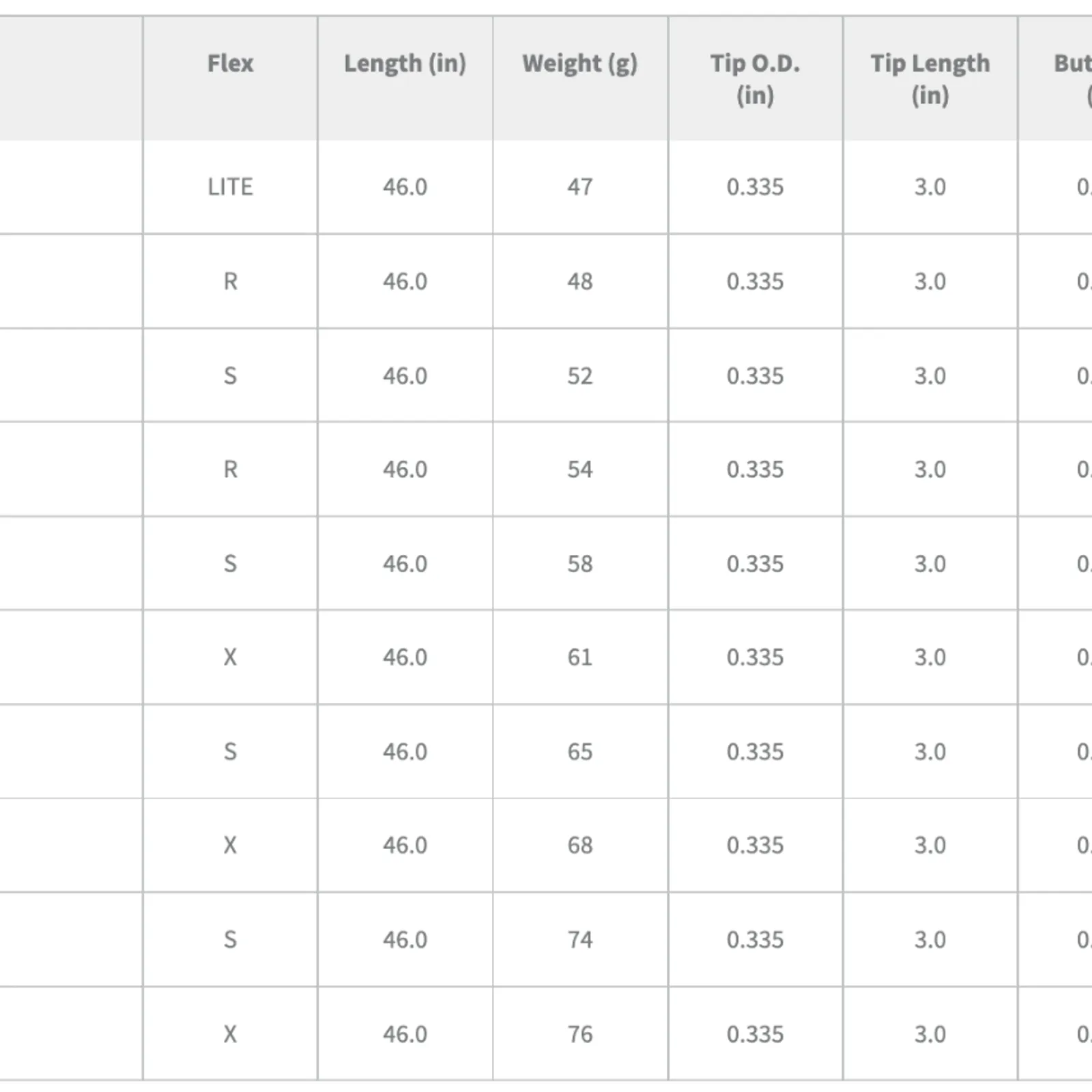
Task: Click the S flex cell in the 74g row
Action: (230, 939)
